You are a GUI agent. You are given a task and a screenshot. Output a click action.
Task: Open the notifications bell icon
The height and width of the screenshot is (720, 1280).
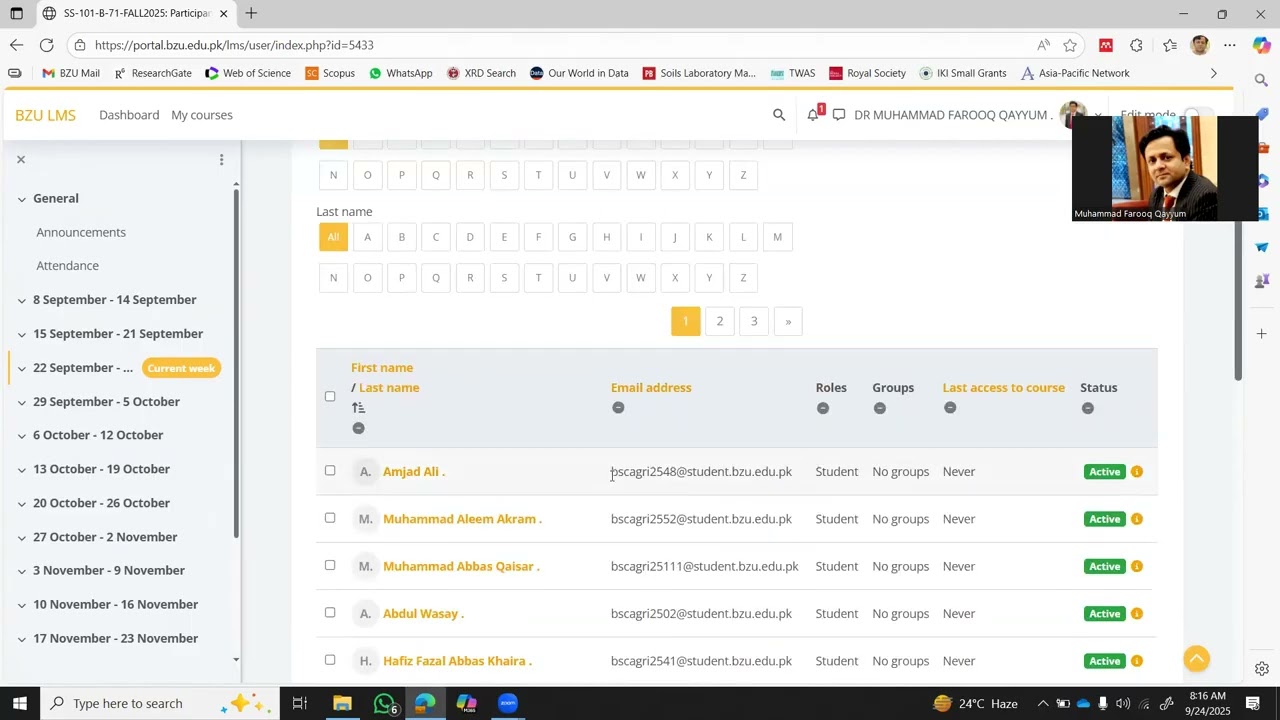click(x=813, y=115)
